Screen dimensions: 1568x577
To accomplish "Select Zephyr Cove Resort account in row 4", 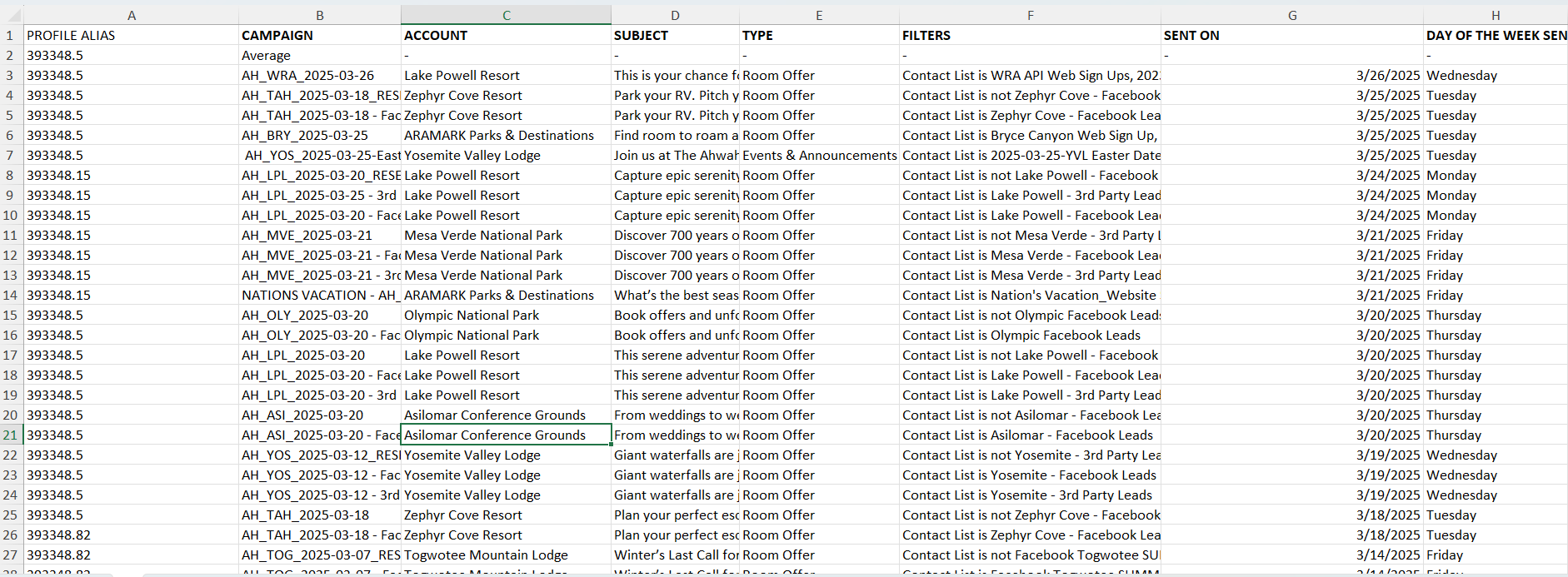I will pos(506,95).
